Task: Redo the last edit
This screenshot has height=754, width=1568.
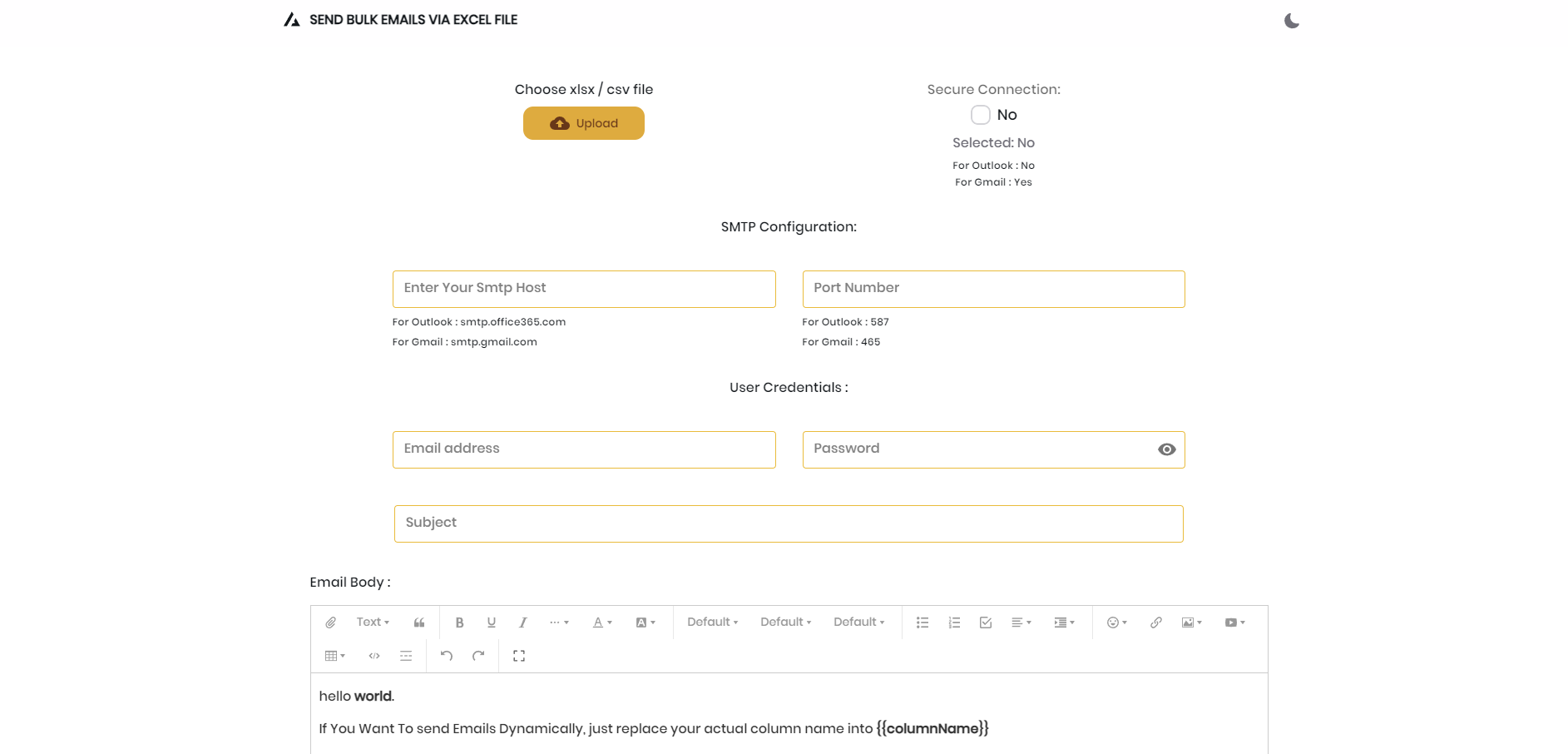Action: [x=478, y=656]
